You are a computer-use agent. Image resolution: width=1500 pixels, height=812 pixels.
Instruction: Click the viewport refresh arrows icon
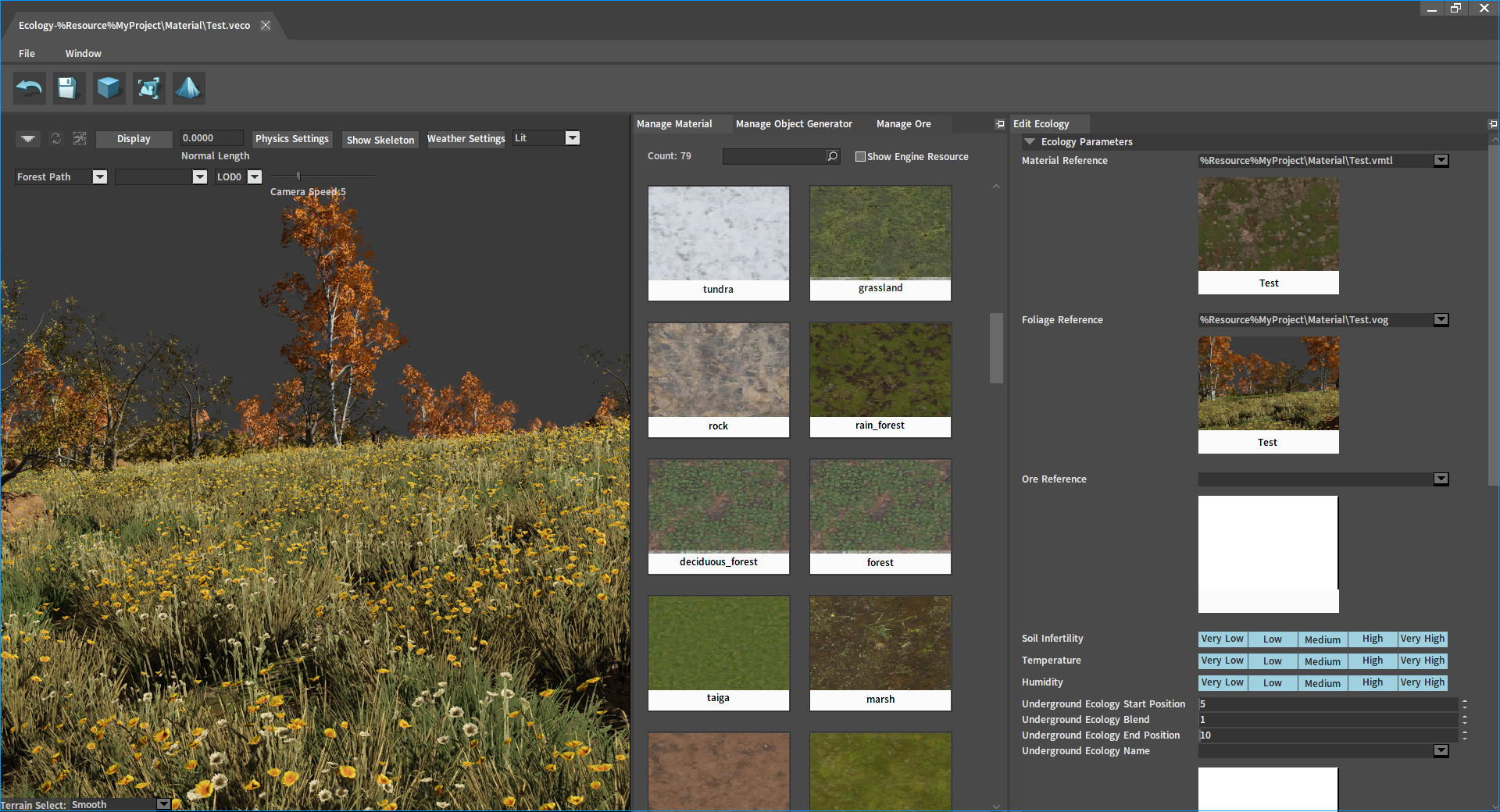pos(56,138)
